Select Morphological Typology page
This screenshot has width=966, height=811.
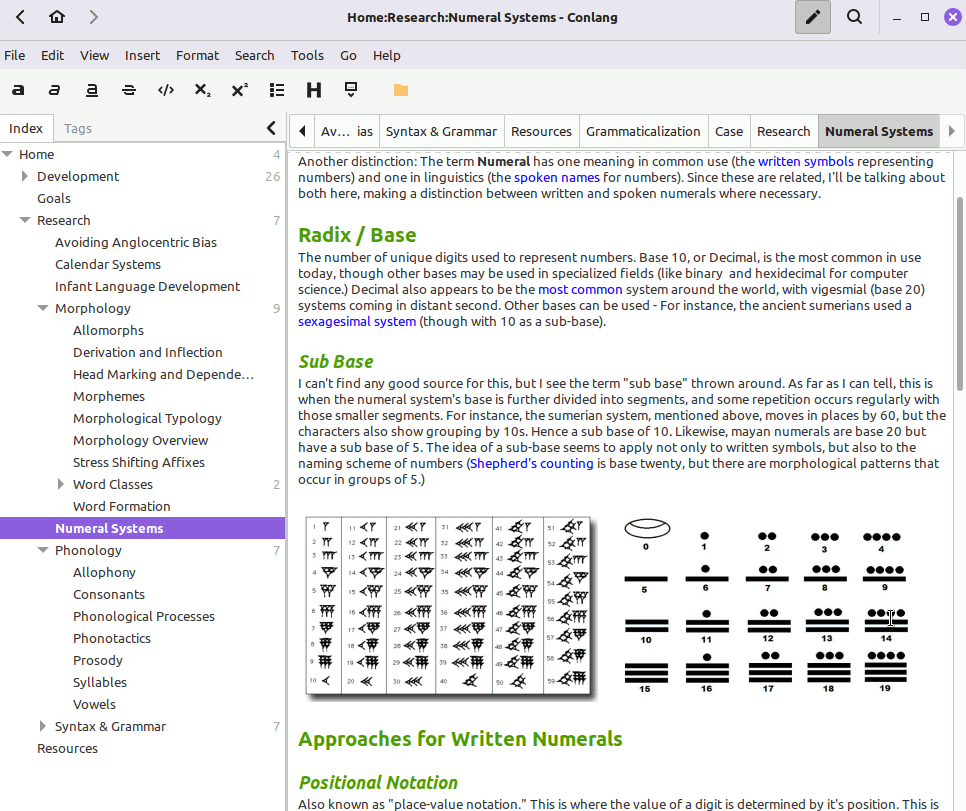click(x=147, y=418)
